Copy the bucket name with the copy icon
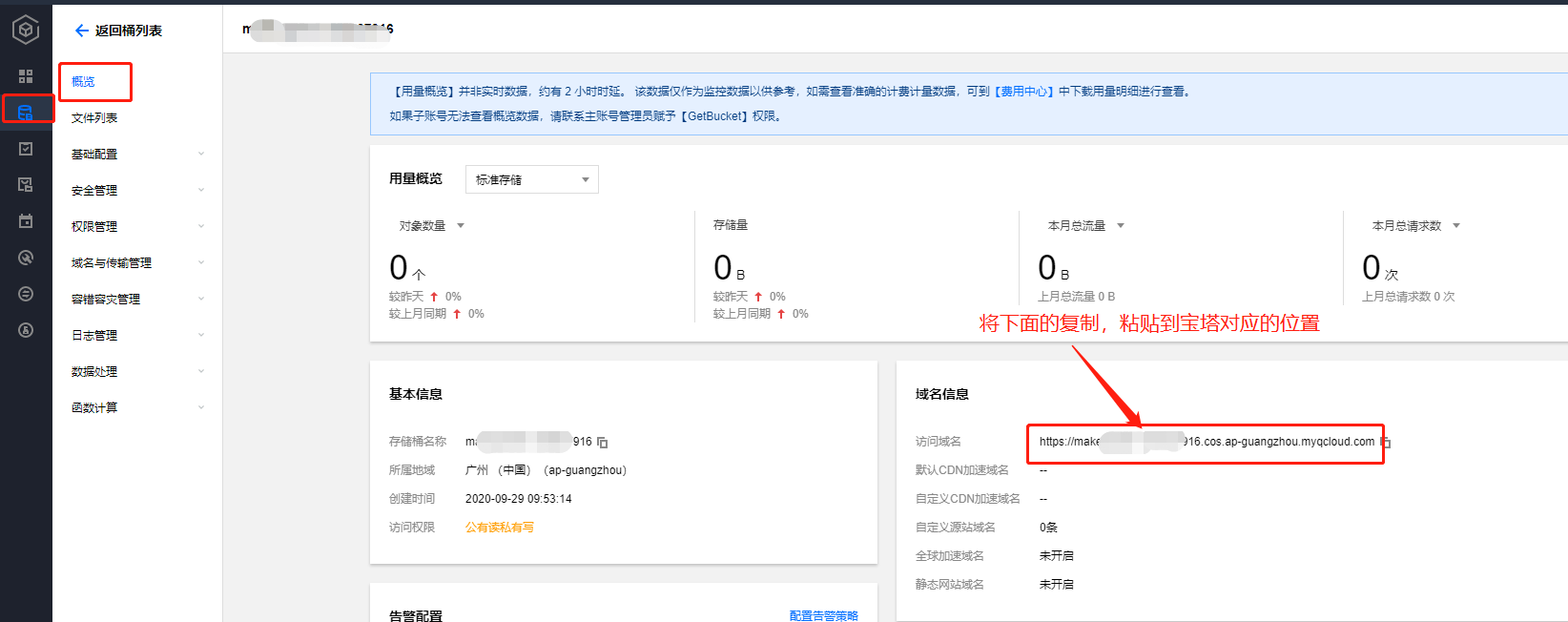 603,443
